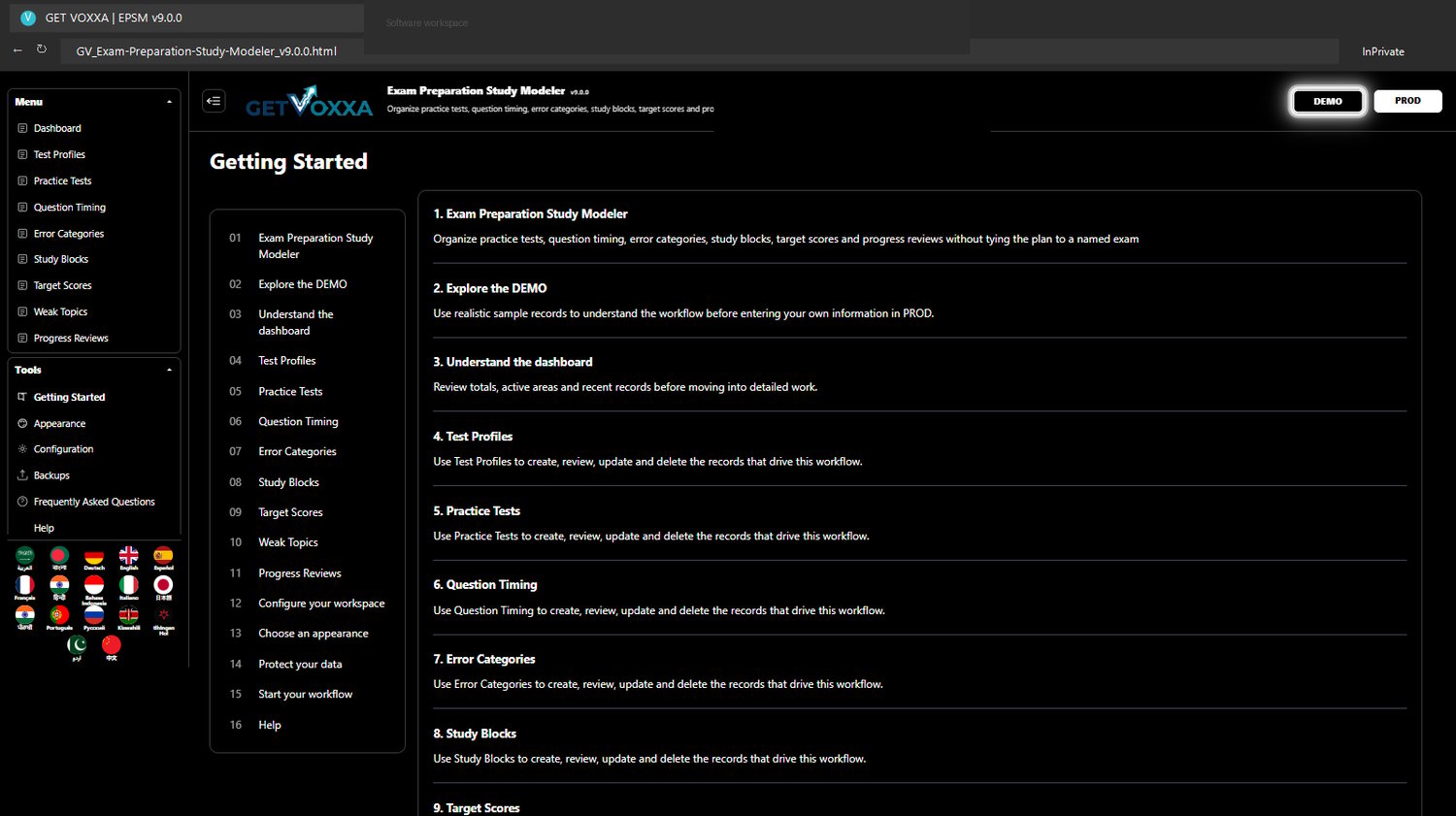This screenshot has width=1456, height=816.
Task: Choose the Français language flag
Action: tap(25, 587)
